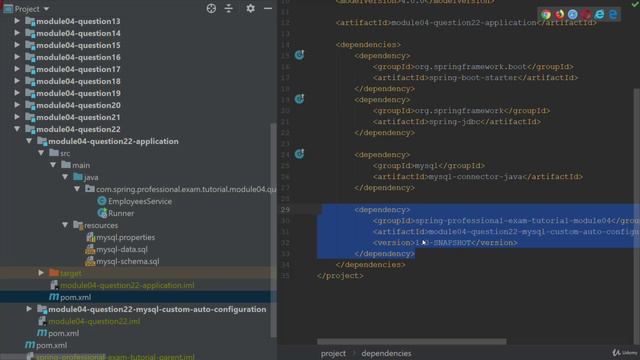Image resolution: width=640 pixels, height=360 pixels.
Task: Open in Opera browser icon
Action: click(x=586, y=14)
